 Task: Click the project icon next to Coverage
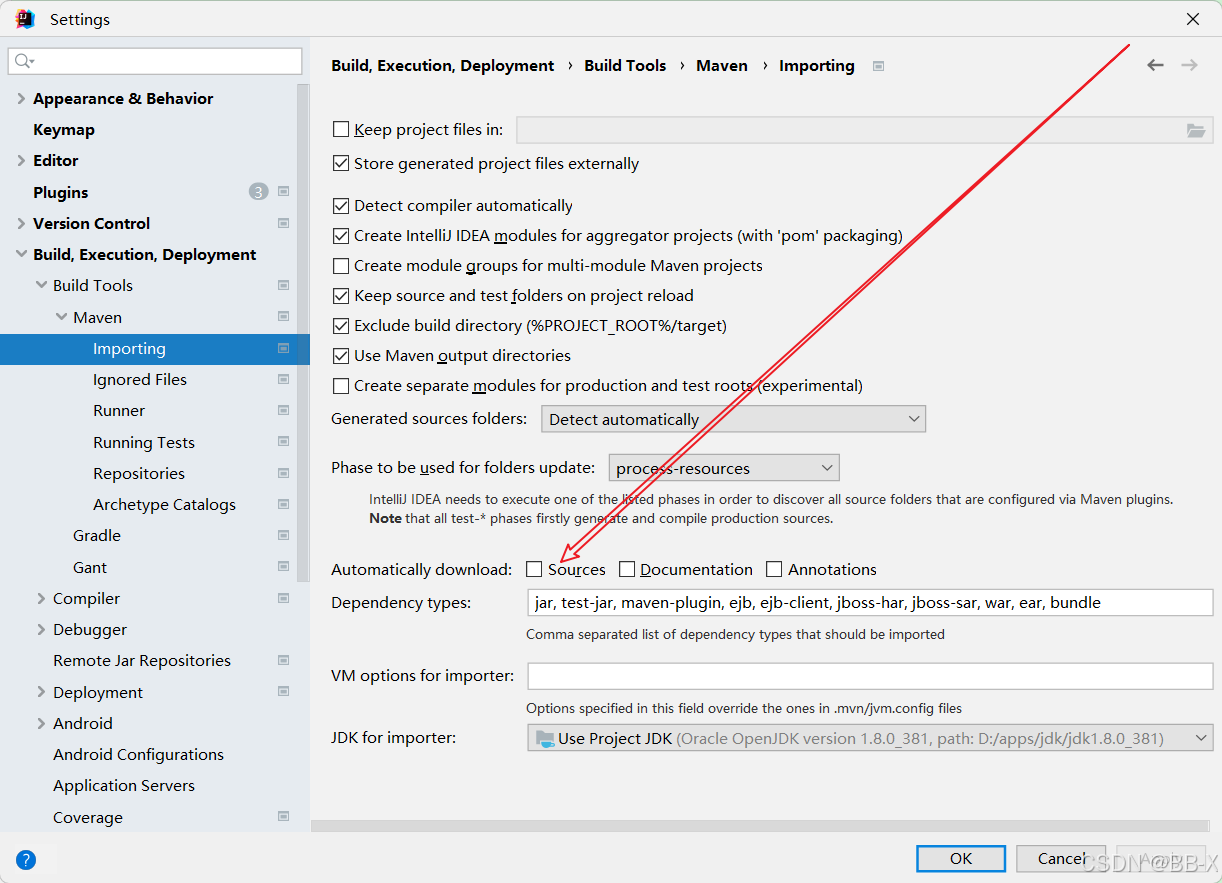tap(284, 817)
